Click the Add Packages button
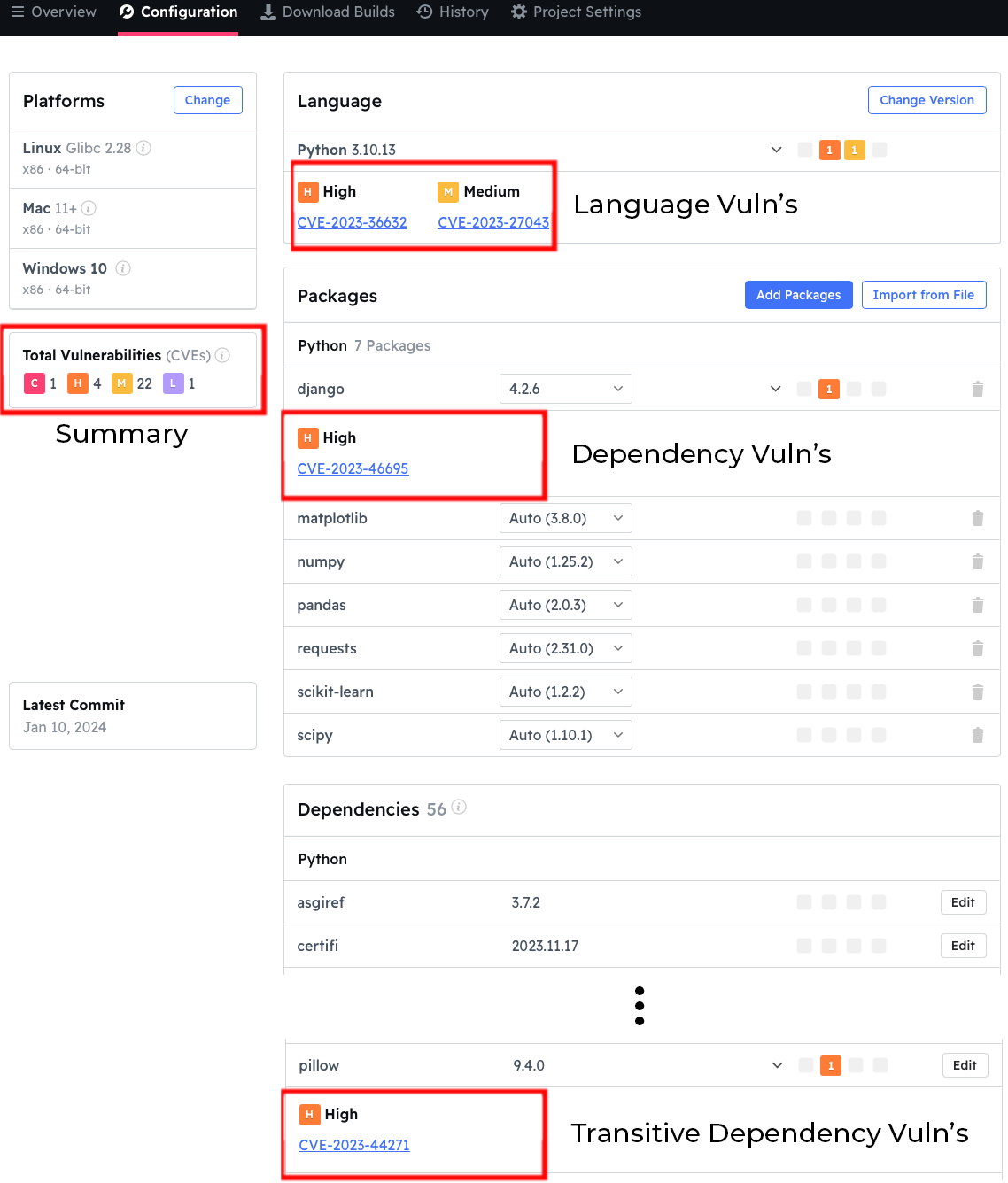 (x=798, y=295)
